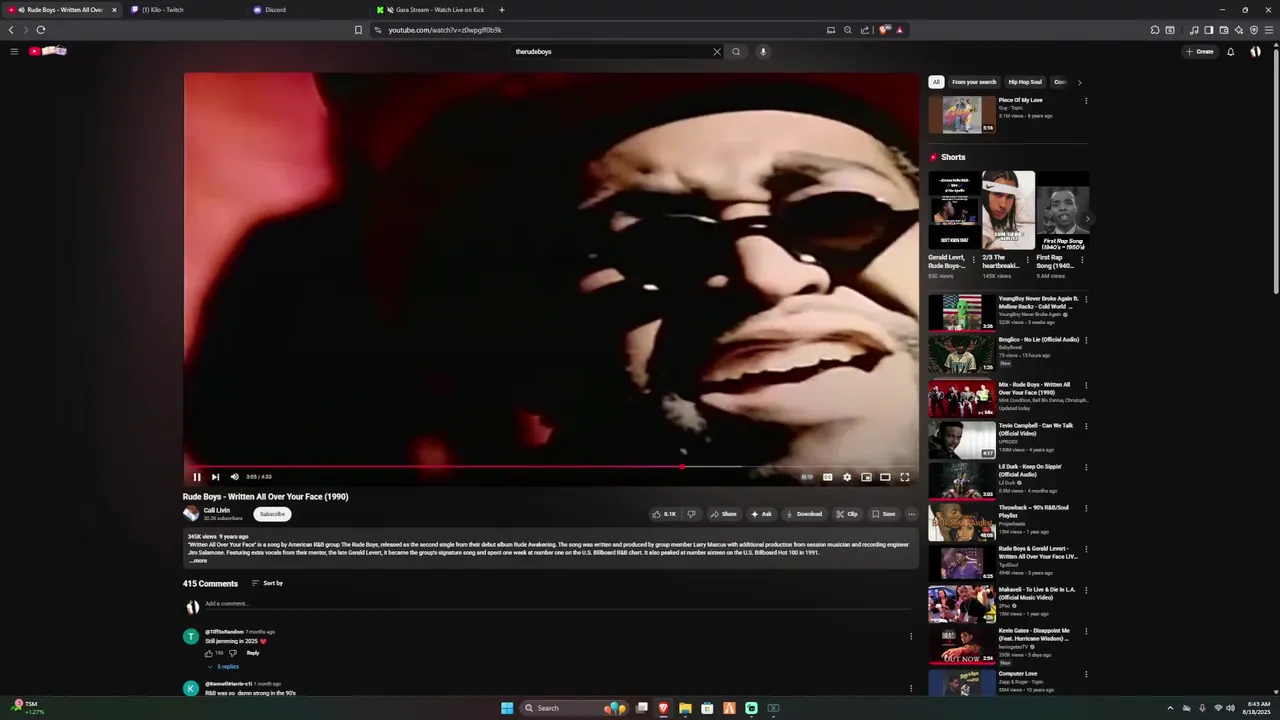The width and height of the screenshot is (1280, 720).
Task: Click the Brave Shields lion icon
Action: [x=884, y=30]
